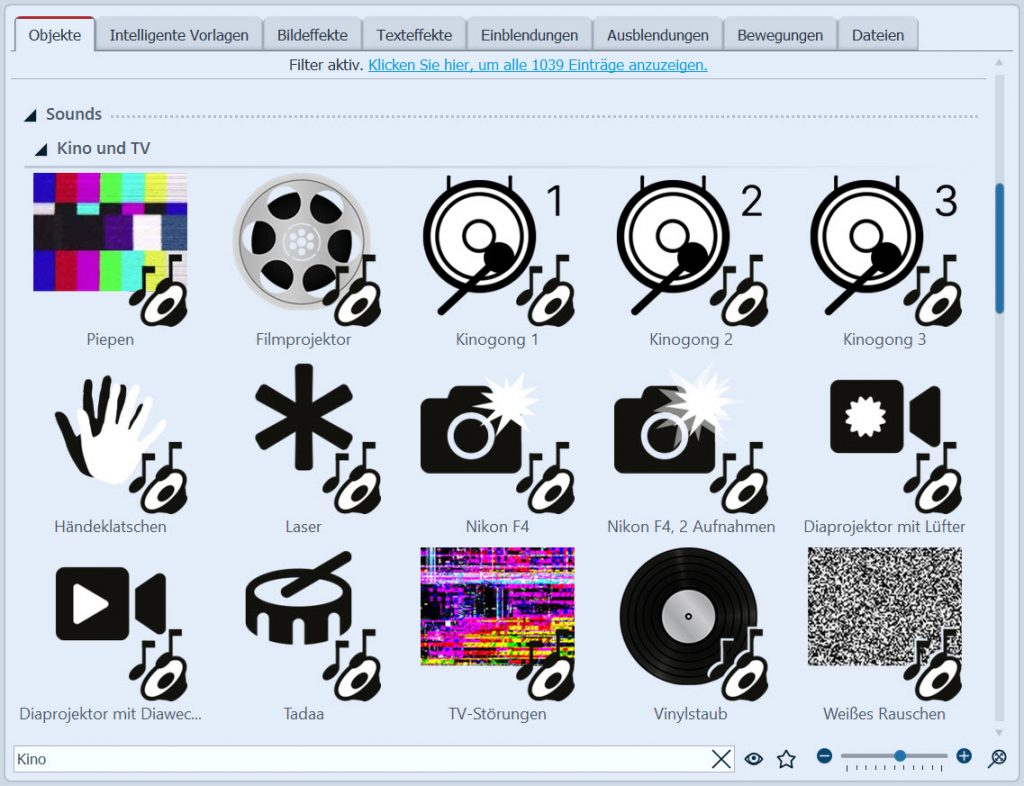Click the thumbnail size slider handle
This screenshot has height=786, width=1024.
[x=900, y=756]
